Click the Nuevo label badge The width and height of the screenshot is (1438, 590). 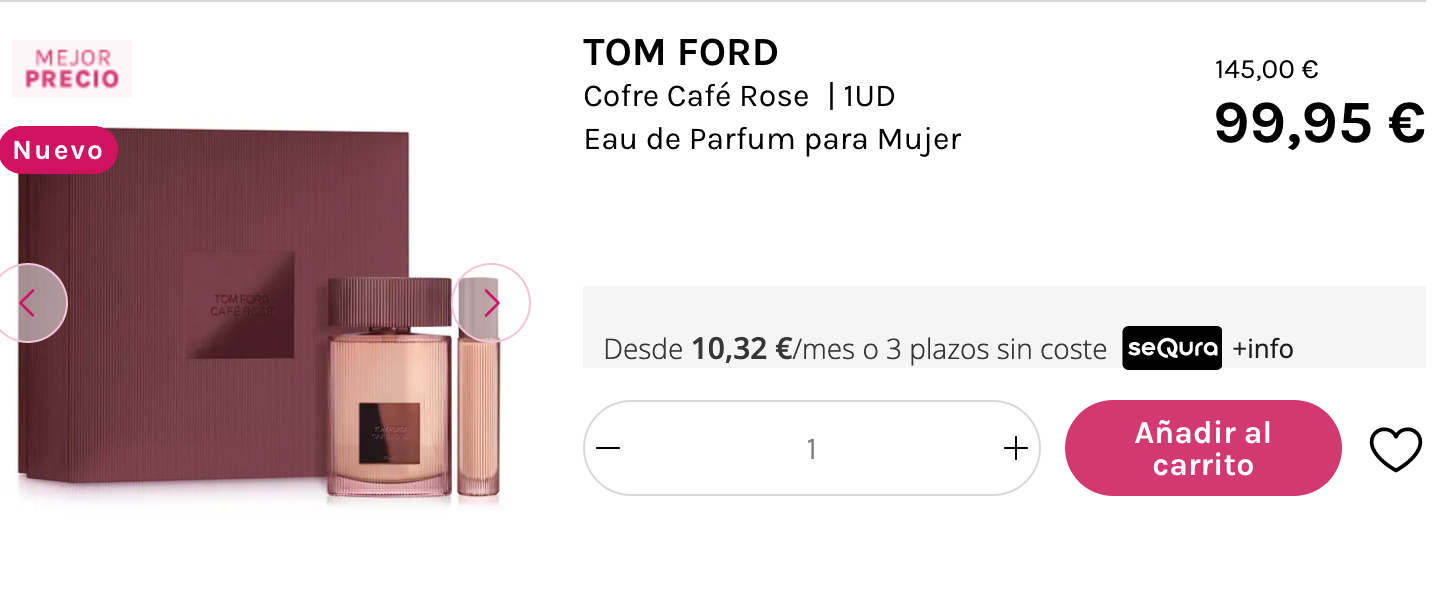(x=58, y=151)
